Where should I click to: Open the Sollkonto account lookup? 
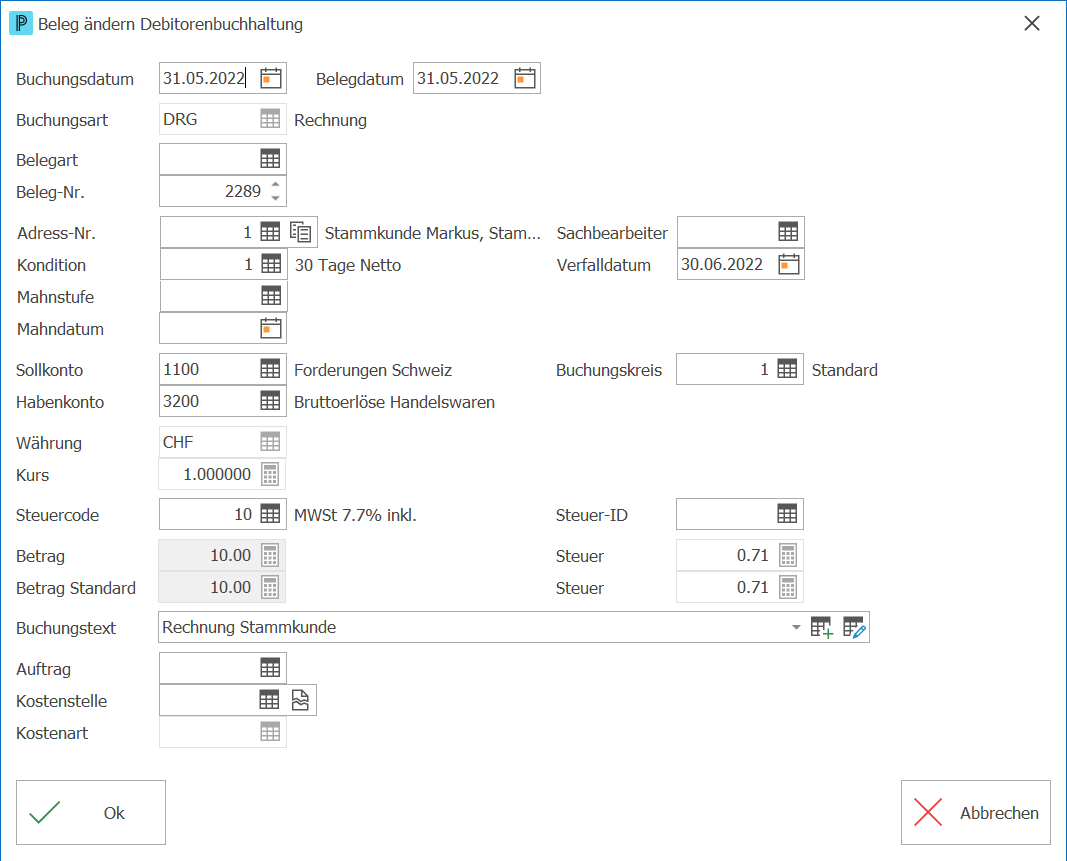[270, 369]
